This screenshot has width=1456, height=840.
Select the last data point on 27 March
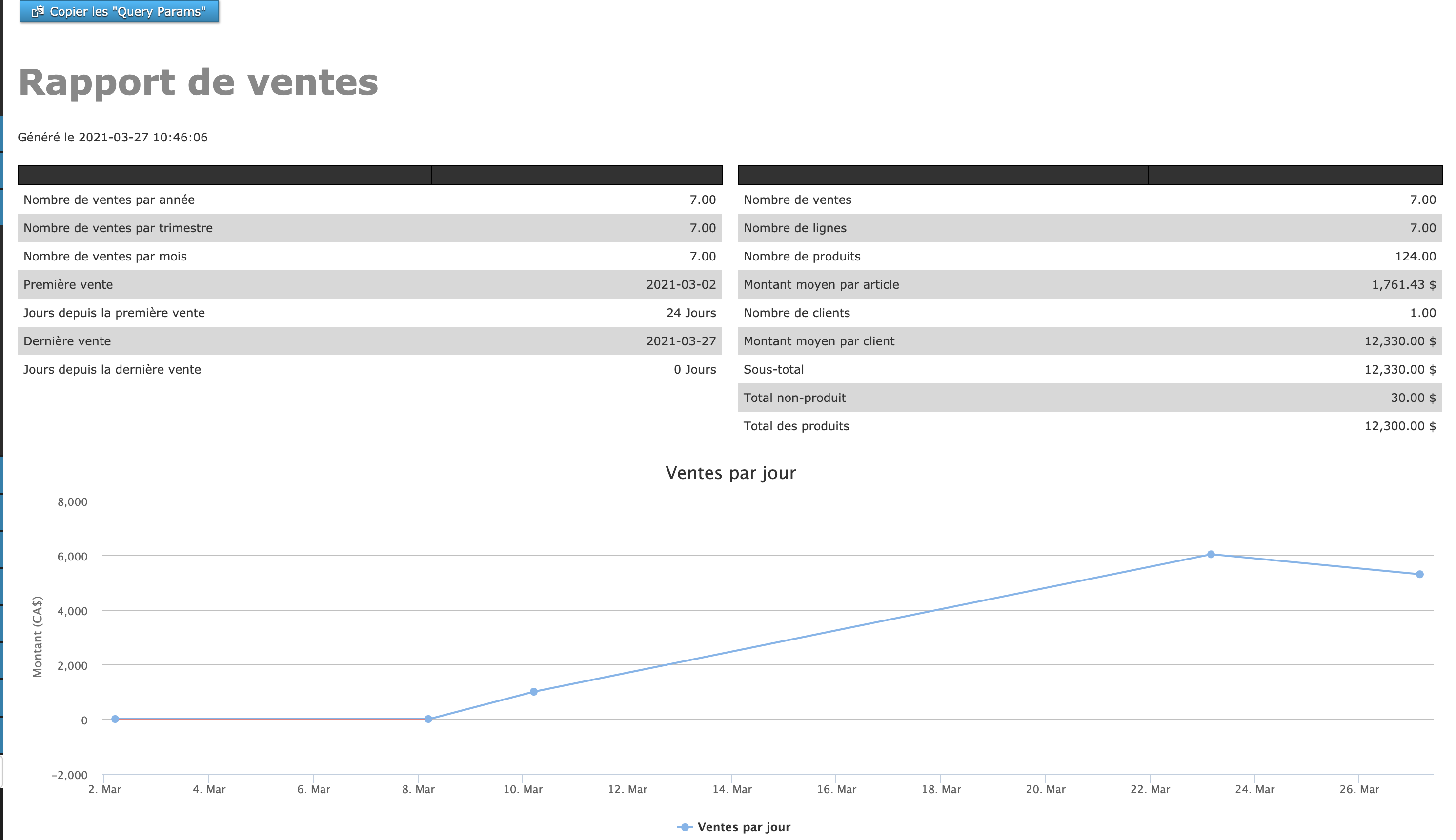pyautogui.click(x=1419, y=574)
